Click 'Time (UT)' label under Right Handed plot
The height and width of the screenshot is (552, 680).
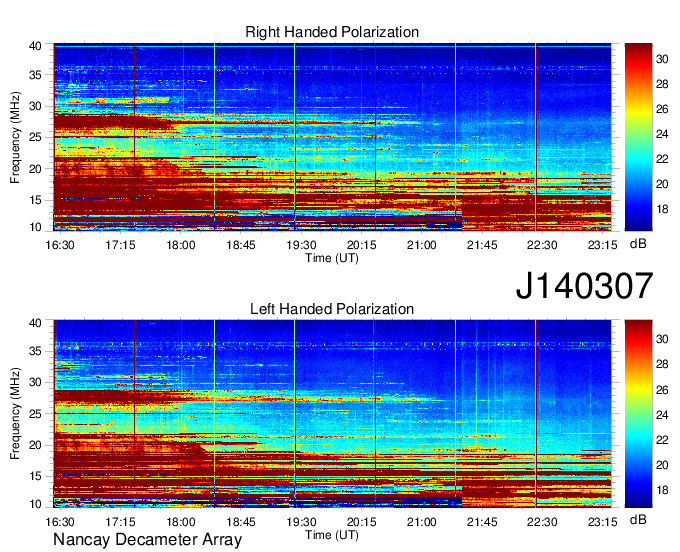332,258
